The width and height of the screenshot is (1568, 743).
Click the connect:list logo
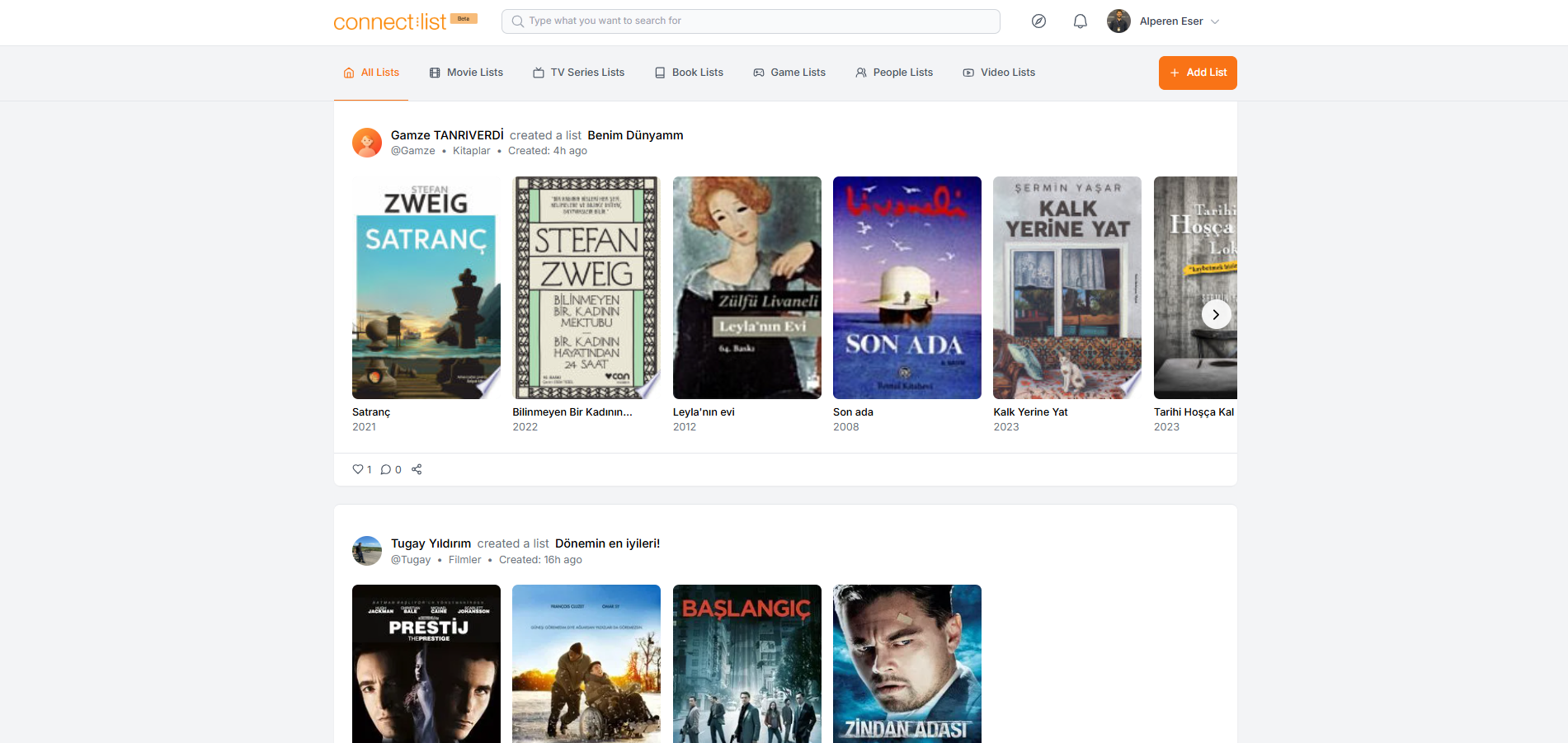click(389, 21)
